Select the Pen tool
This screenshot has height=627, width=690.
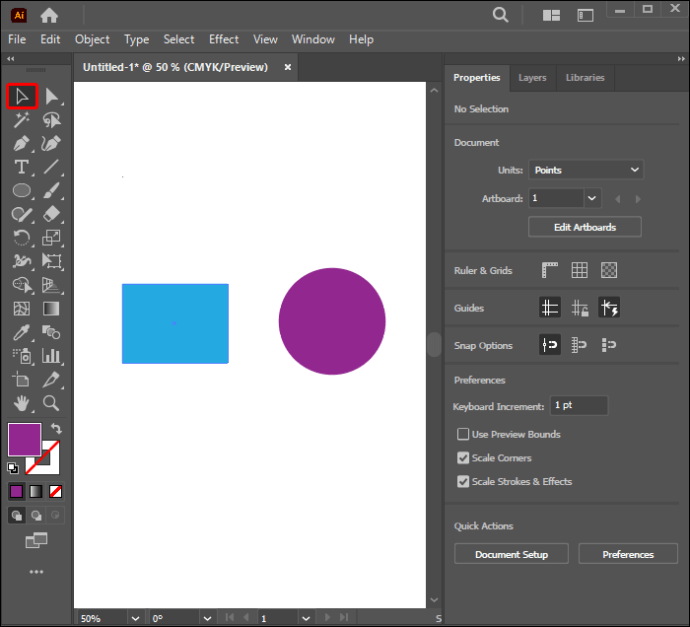22,143
